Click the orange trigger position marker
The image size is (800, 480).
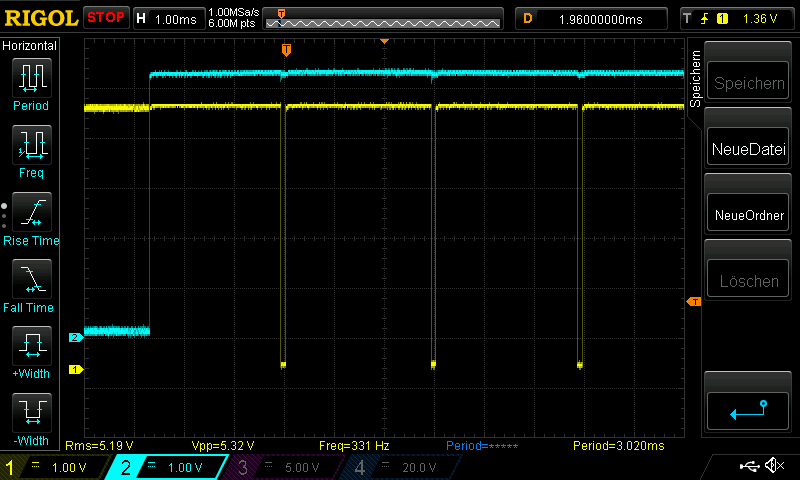(286, 49)
